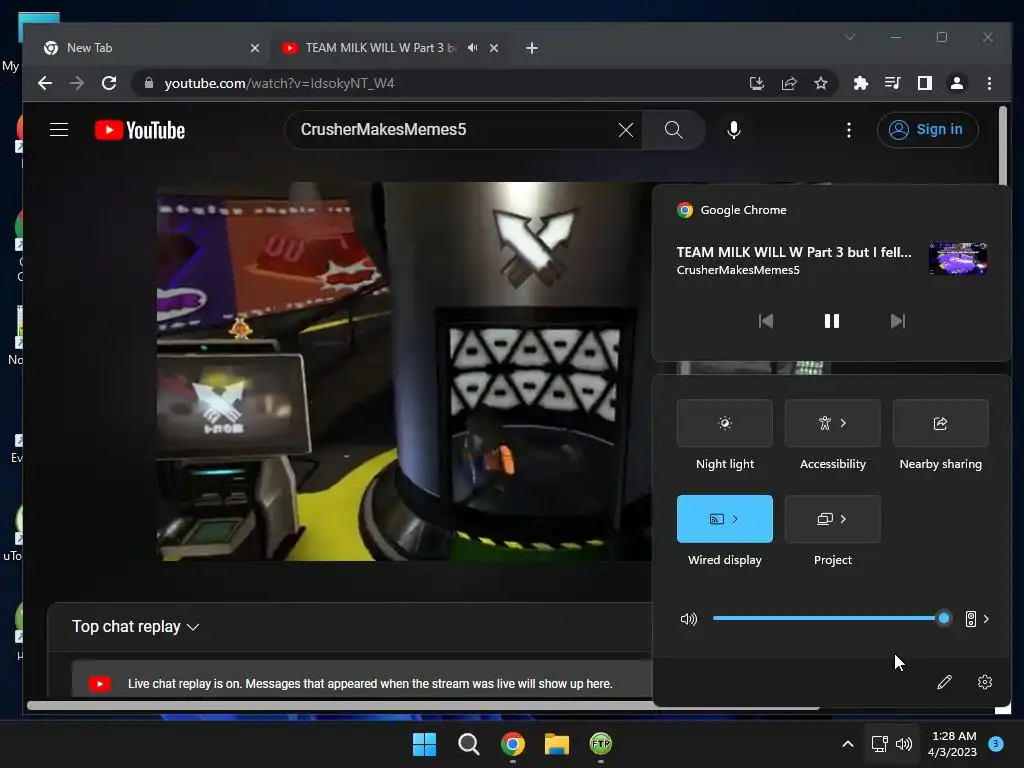Click the YouTube video player

(404, 371)
